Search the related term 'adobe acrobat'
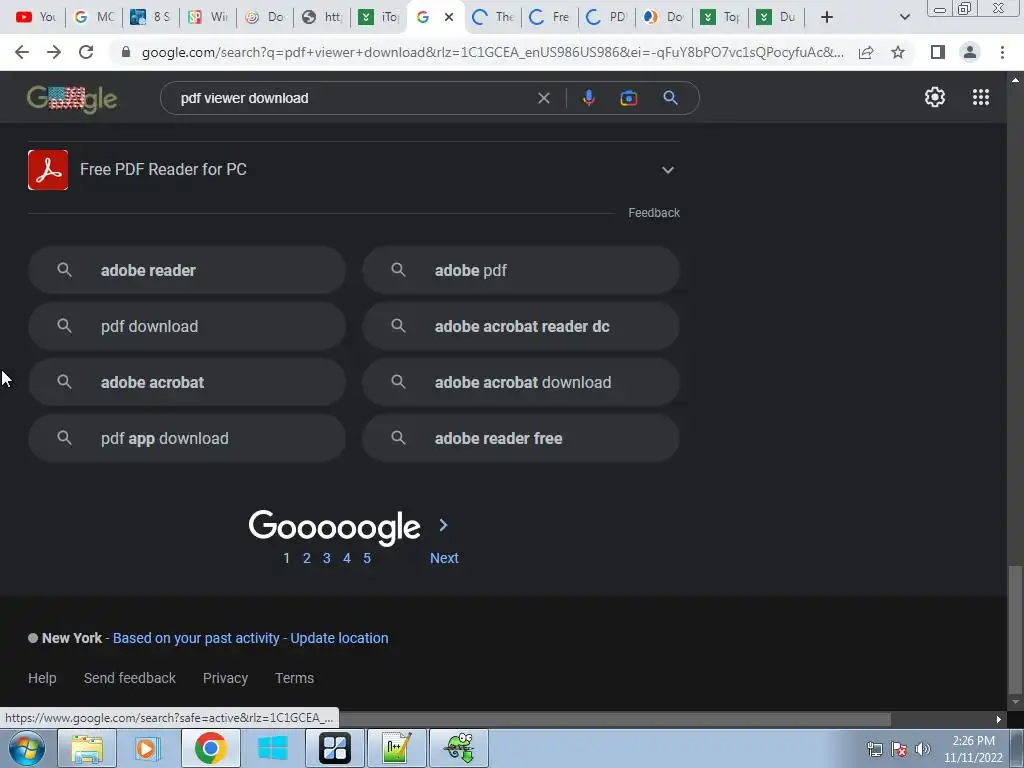The width and height of the screenshot is (1024, 768). [187, 383]
